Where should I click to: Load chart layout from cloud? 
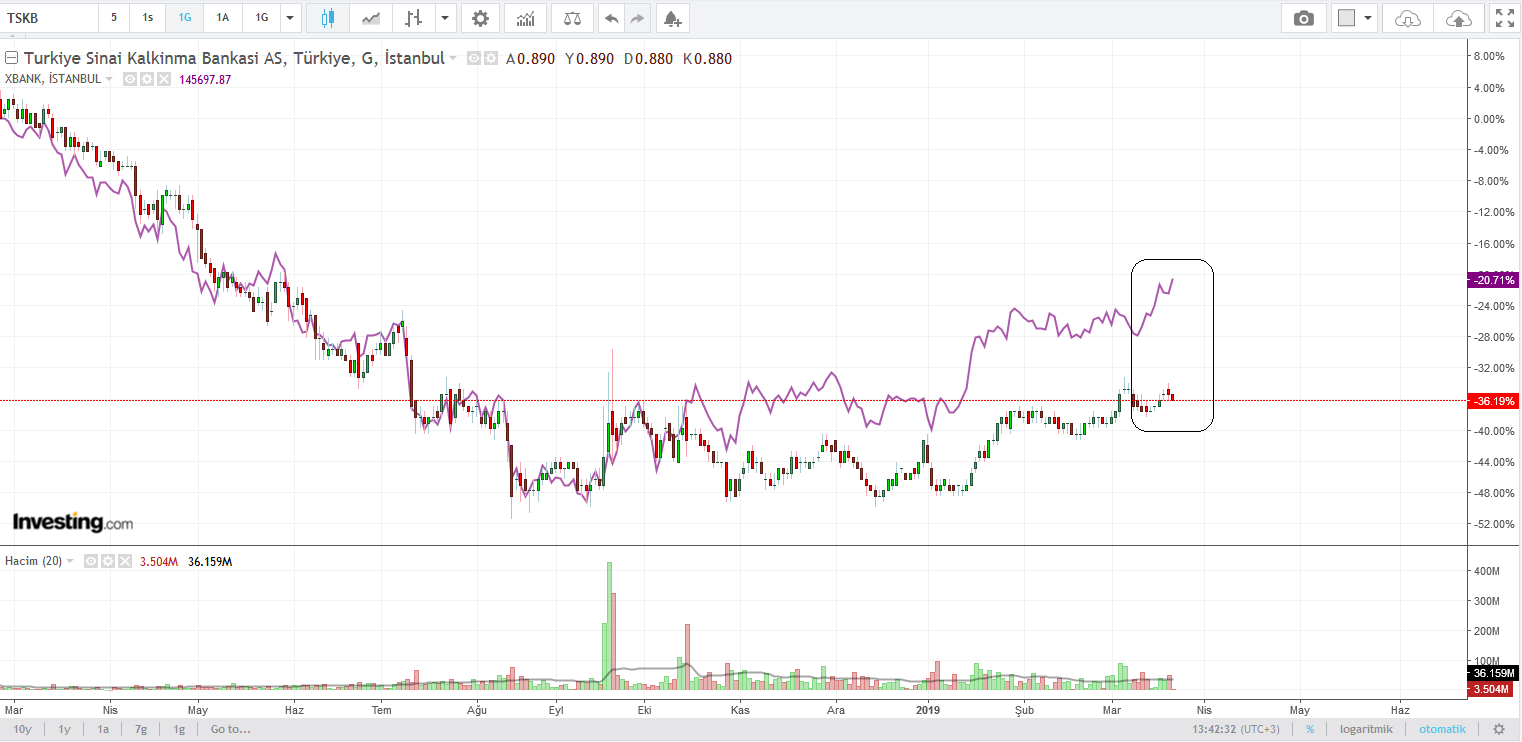(x=1407, y=18)
